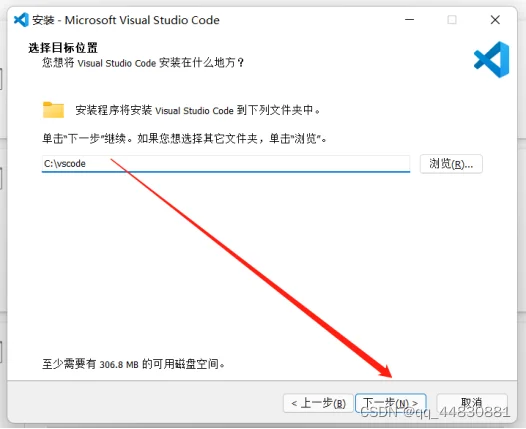Continue with 下一步(N) > button
The height and width of the screenshot is (429, 526).
tap(390, 403)
